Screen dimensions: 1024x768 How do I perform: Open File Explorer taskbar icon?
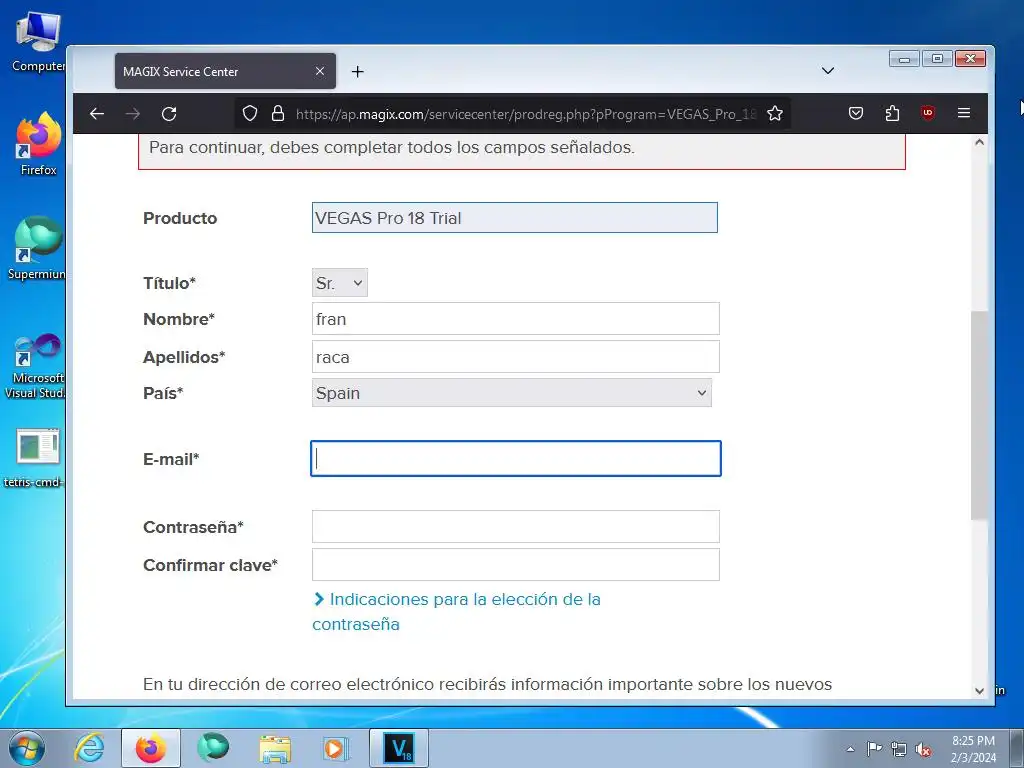(275, 748)
